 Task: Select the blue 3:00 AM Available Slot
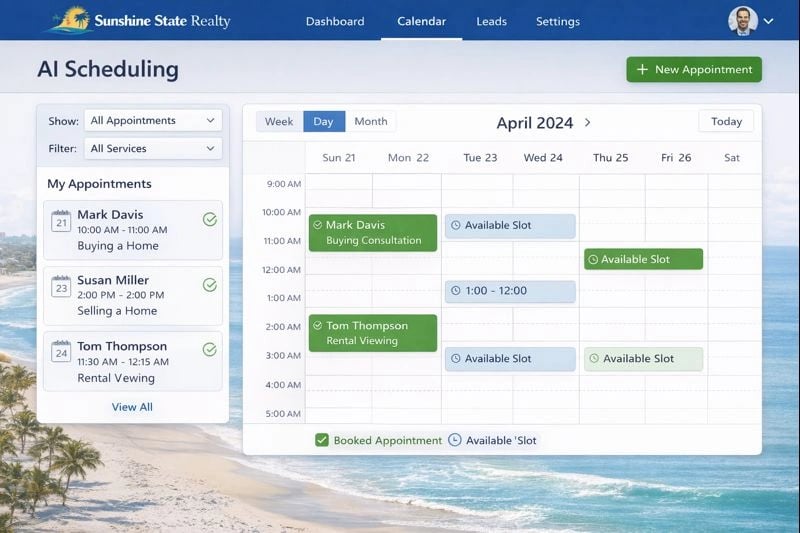click(510, 359)
